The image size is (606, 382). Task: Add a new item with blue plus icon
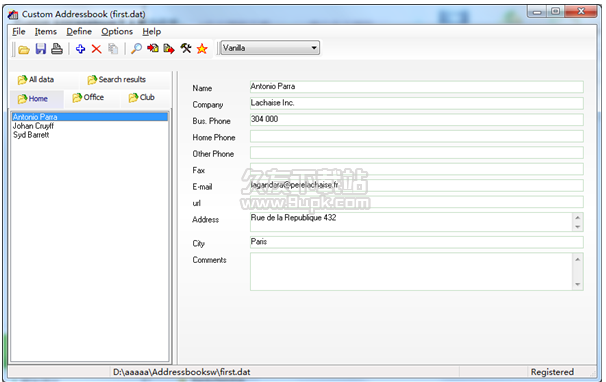[x=80, y=49]
